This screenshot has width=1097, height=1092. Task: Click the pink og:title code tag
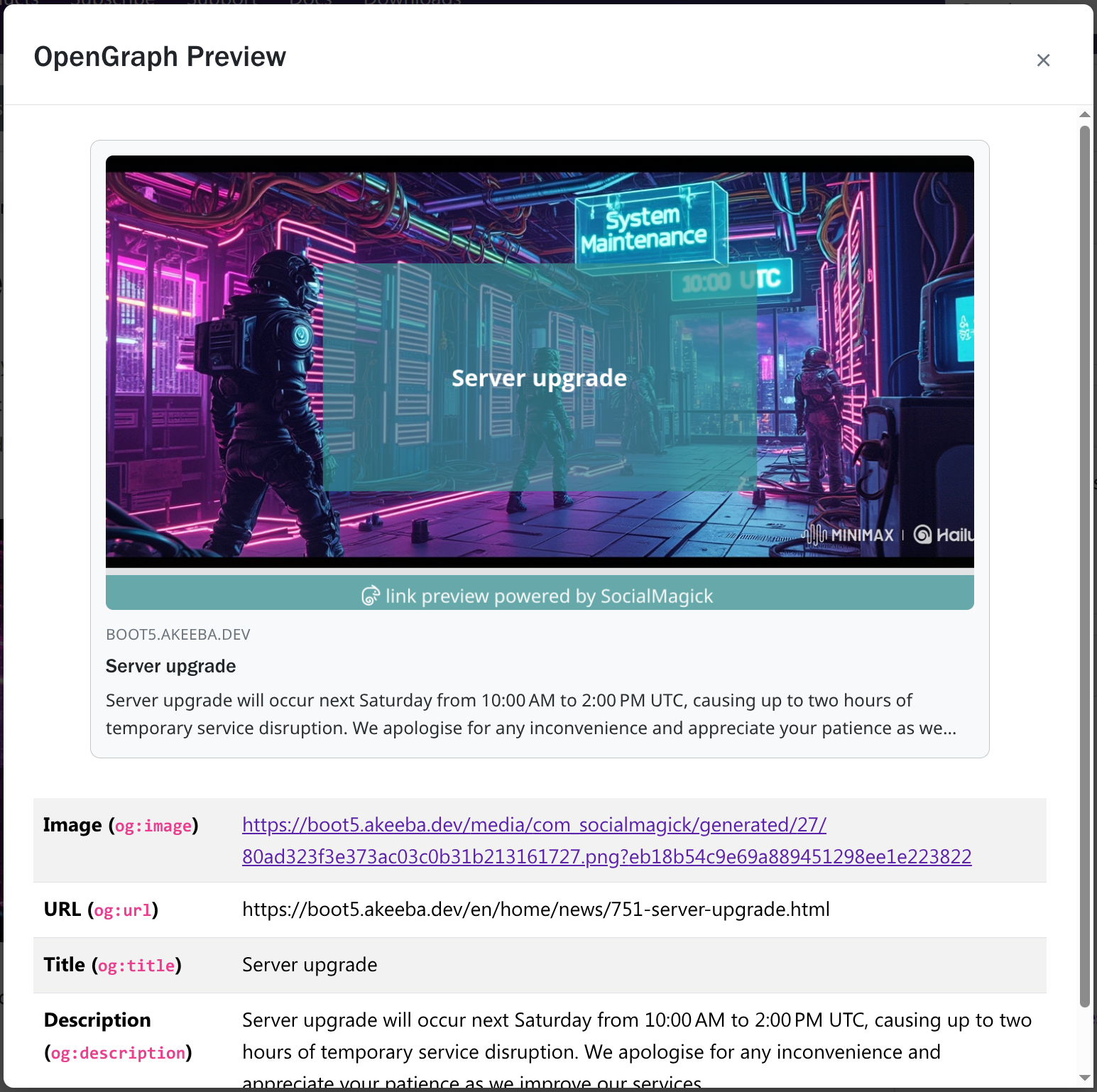[x=136, y=966]
